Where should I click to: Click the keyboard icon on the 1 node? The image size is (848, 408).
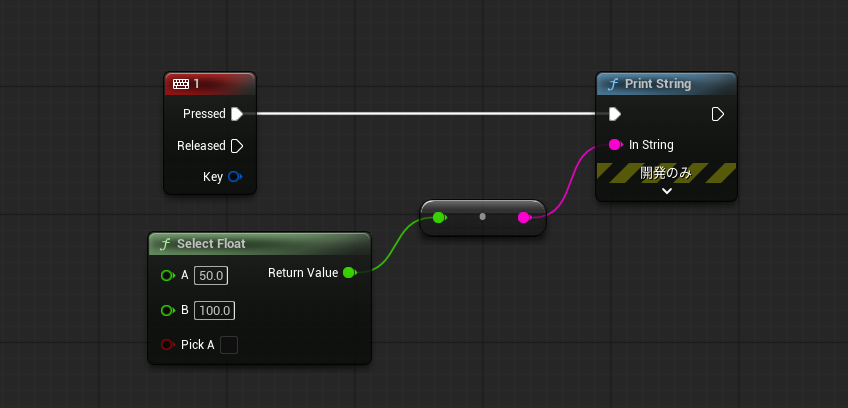181,84
